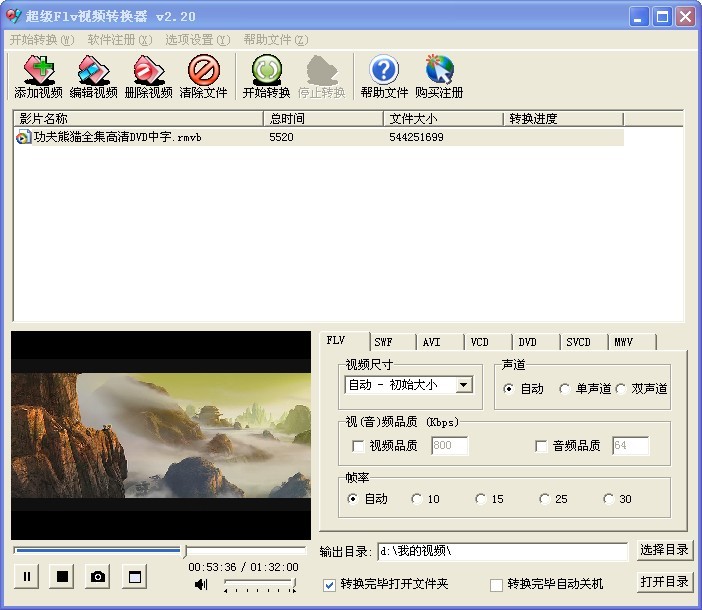Switch to the VCD output tab
This screenshot has width=702, height=610.
point(488,342)
